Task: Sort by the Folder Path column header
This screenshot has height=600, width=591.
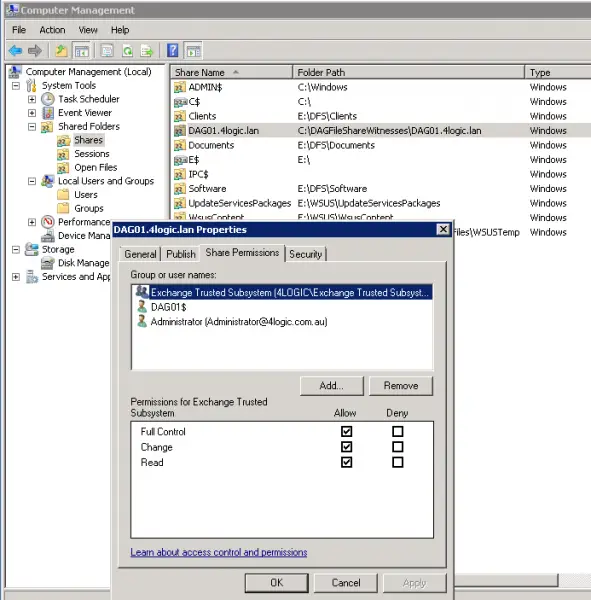Action: pos(408,72)
